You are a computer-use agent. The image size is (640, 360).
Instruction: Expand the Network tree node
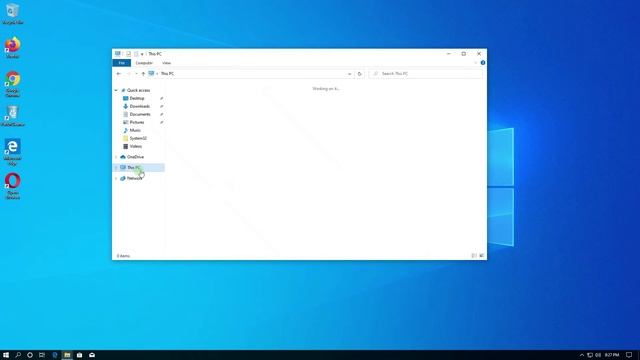[116, 178]
